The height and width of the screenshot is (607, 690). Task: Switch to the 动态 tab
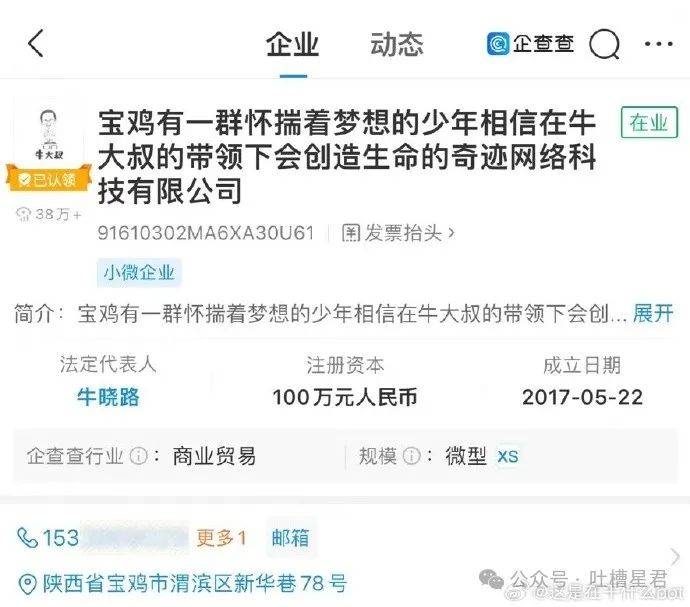point(397,44)
